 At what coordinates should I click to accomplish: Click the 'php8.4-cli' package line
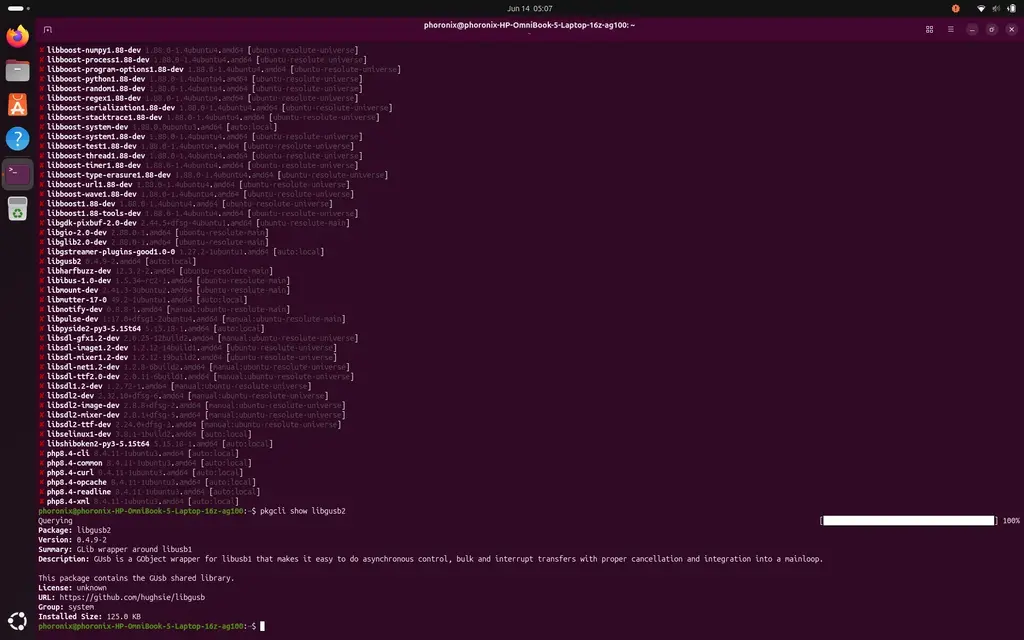(x=138, y=453)
